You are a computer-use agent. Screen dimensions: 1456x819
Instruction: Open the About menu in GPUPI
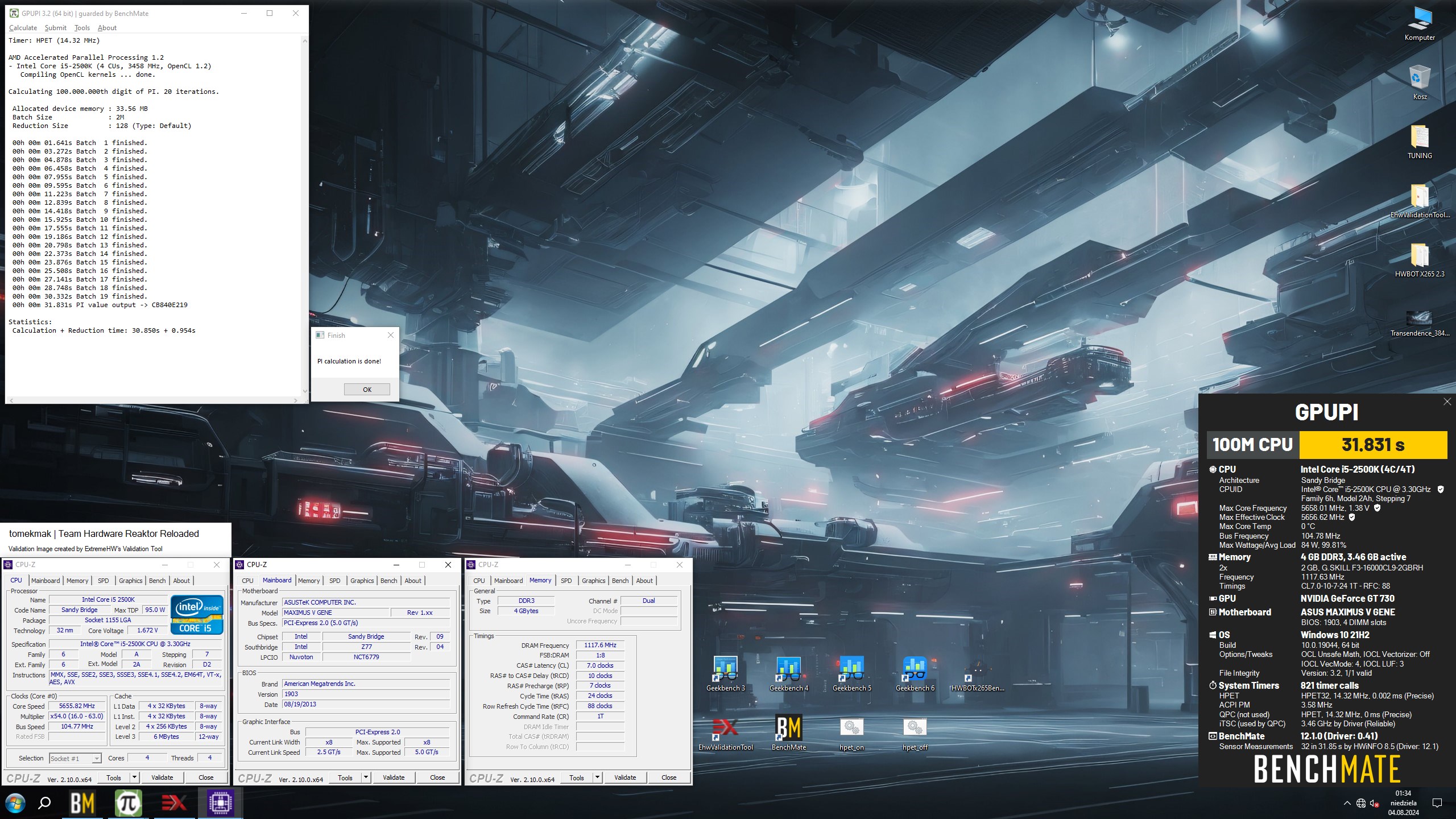(107, 27)
